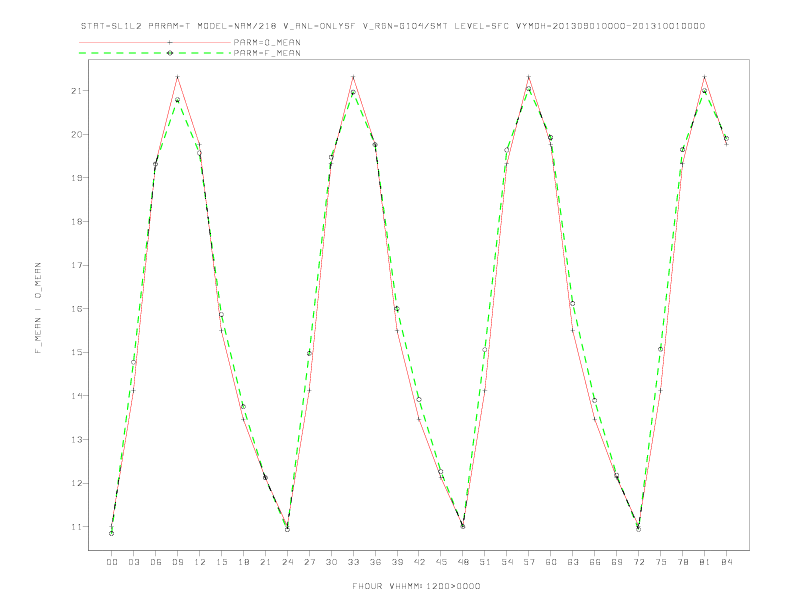Click x-axis forecast hour label 18
This screenshot has height=612, width=792.
(243, 562)
